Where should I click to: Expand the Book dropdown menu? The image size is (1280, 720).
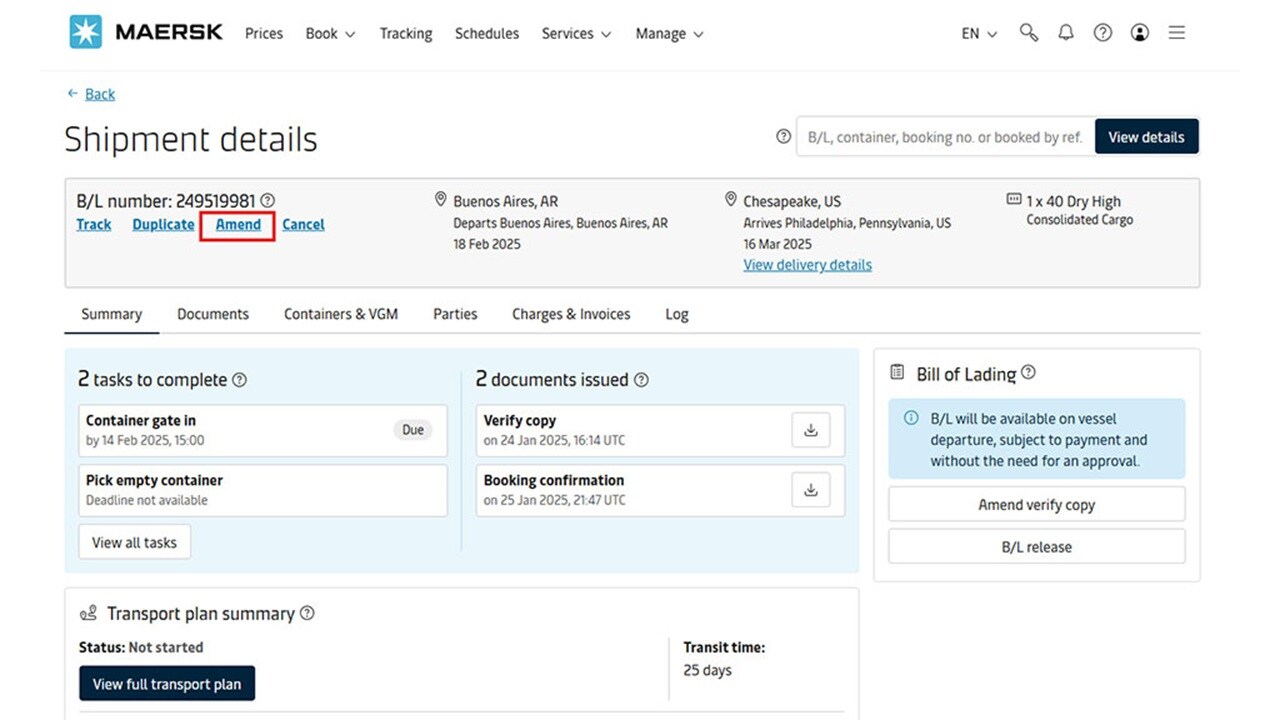pos(330,33)
